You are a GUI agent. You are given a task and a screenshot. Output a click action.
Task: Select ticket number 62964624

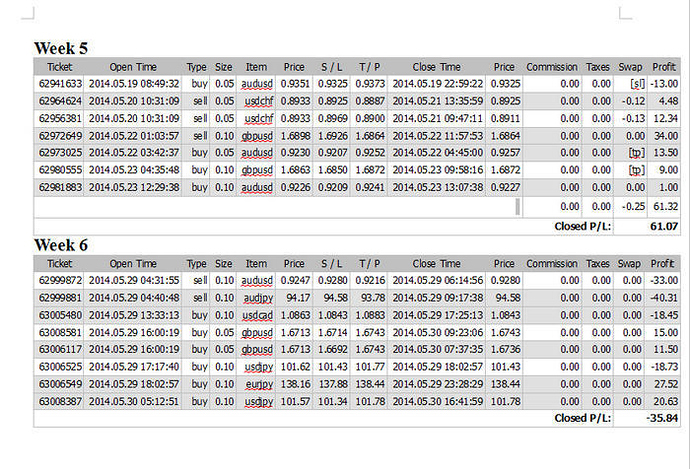60,101
